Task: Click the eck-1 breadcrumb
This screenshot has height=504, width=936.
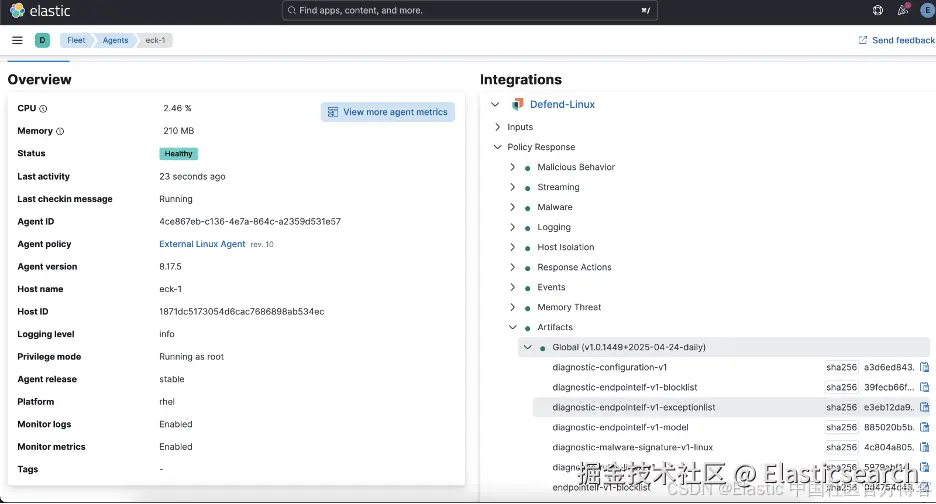Action: pos(155,40)
